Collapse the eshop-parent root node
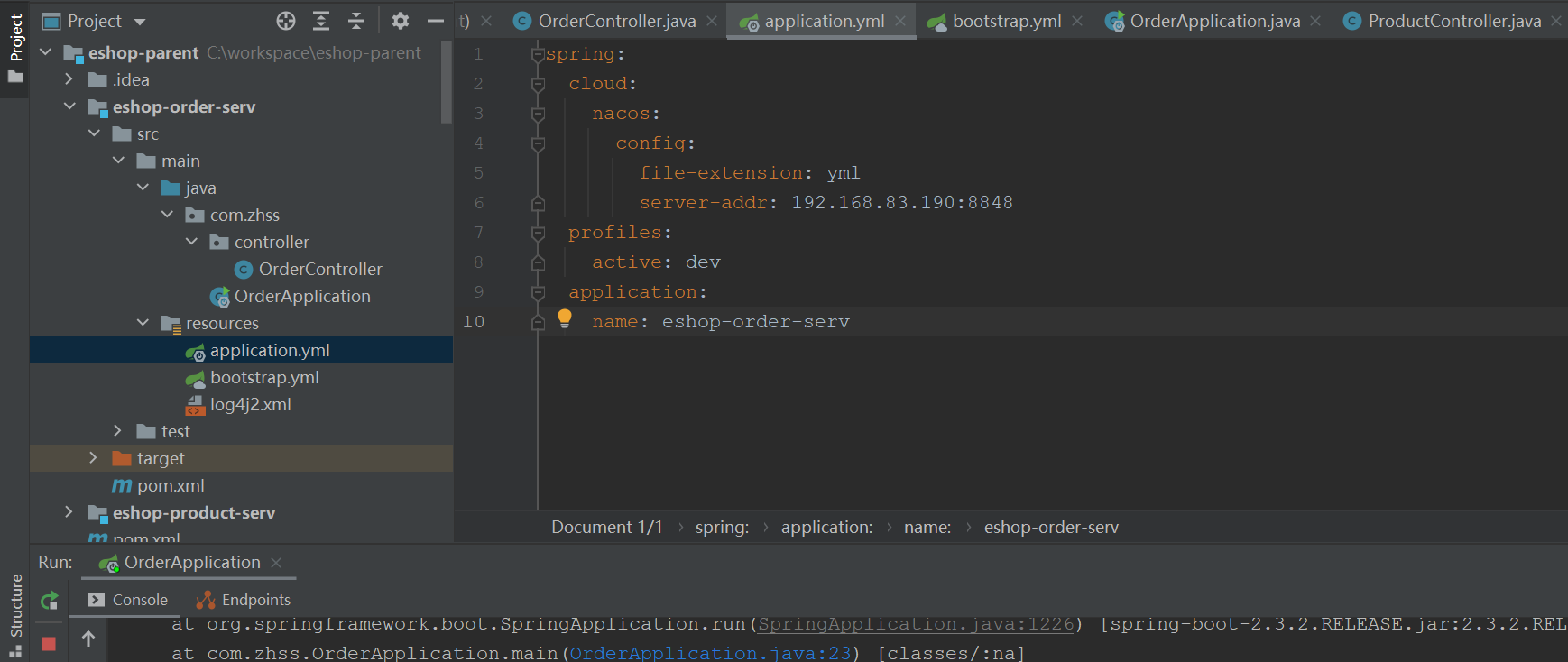Image resolution: width=1568 pixels, height=662 pixels. 46,52
